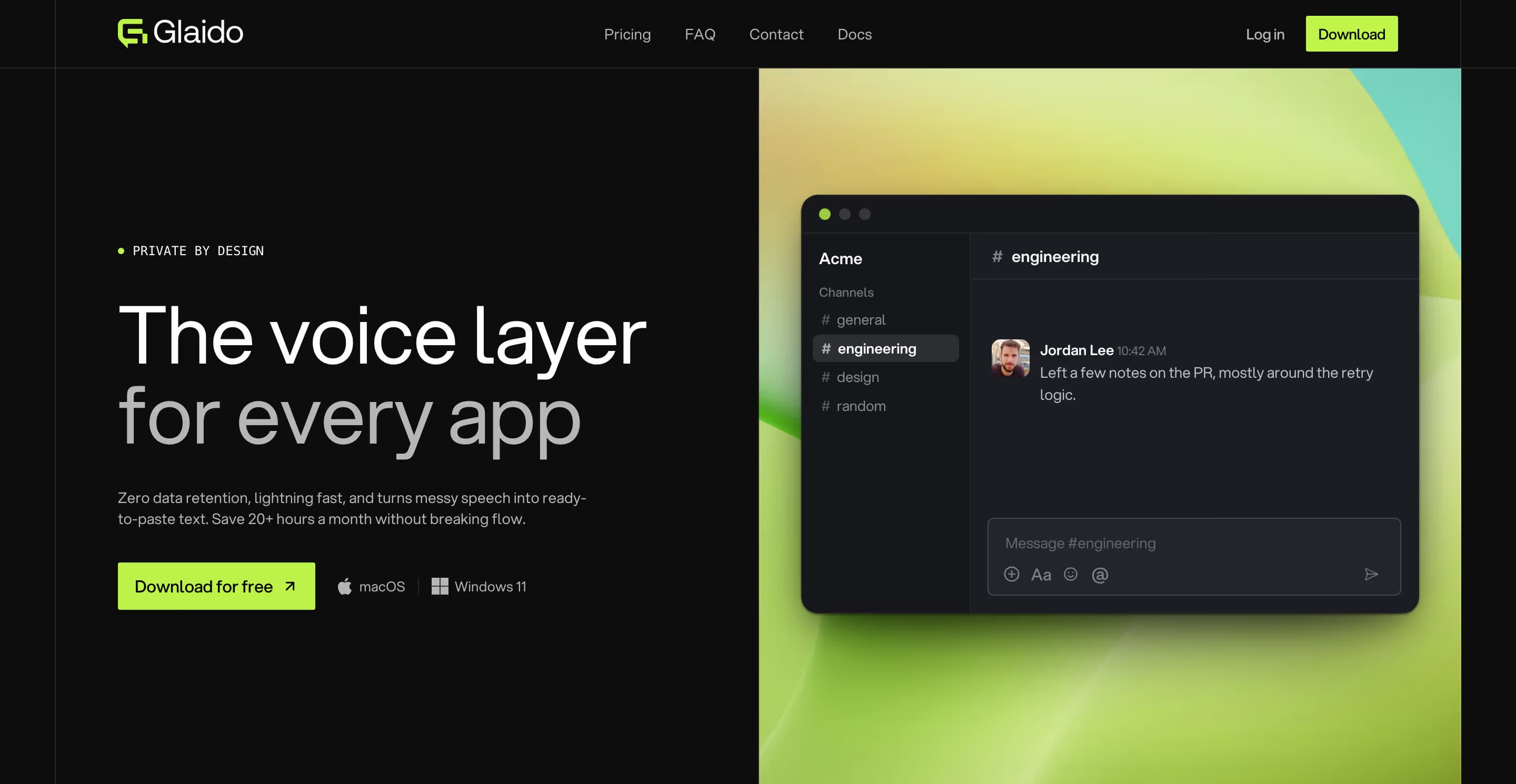Select the random channel
The height and width of the screenshot is (784, 1516).
pos(885,406)
